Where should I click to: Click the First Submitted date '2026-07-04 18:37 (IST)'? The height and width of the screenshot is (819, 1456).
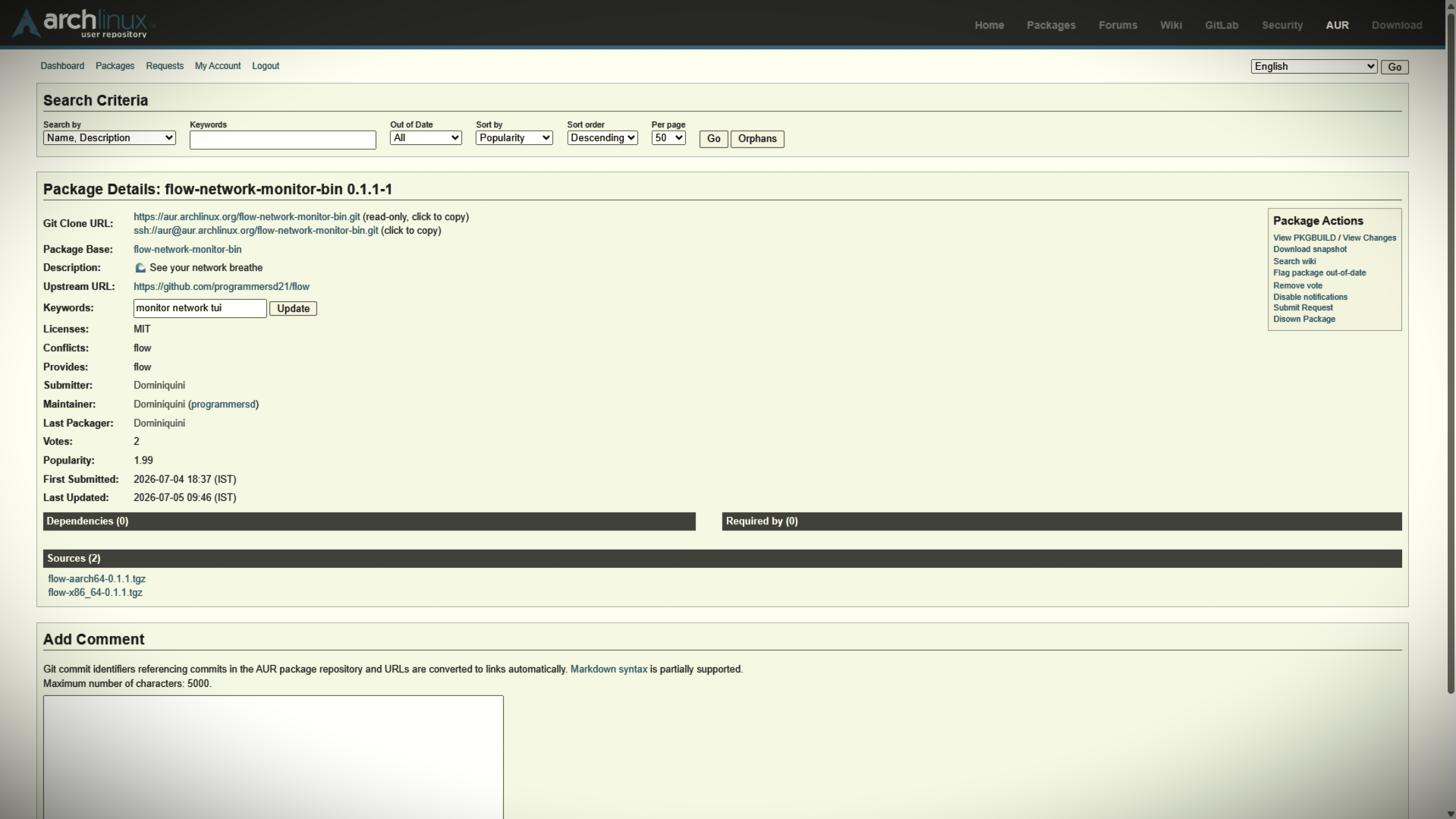(x=185, y=480)
